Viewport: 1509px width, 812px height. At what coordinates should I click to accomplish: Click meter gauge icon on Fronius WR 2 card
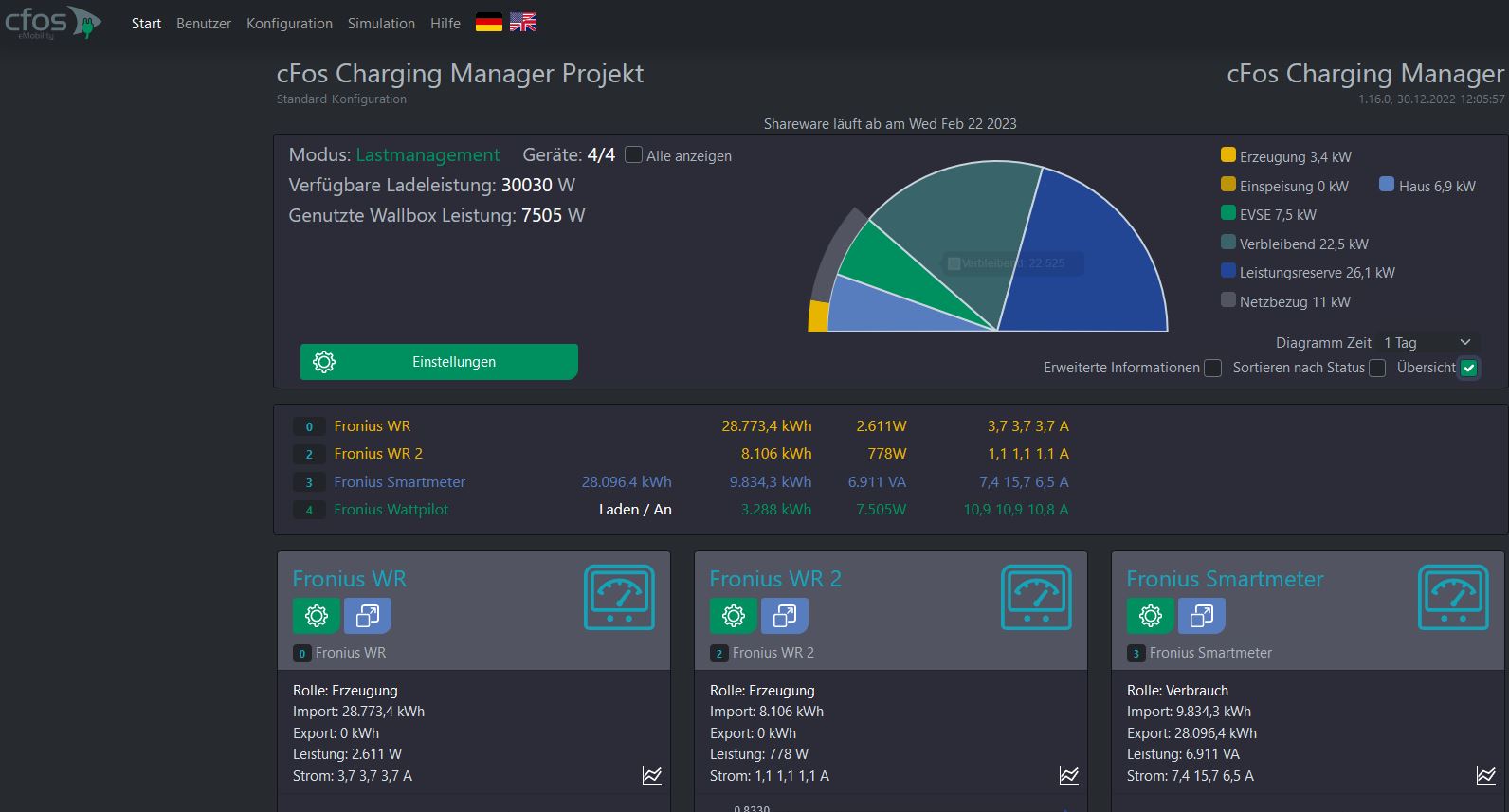click(x=1037, y=597)
